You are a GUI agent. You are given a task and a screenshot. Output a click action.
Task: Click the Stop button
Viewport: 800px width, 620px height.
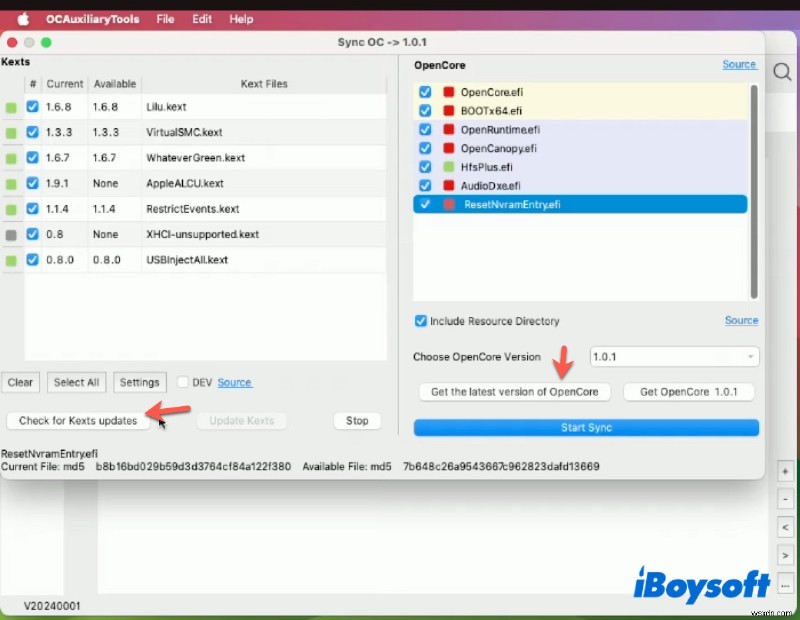[357, 421]
